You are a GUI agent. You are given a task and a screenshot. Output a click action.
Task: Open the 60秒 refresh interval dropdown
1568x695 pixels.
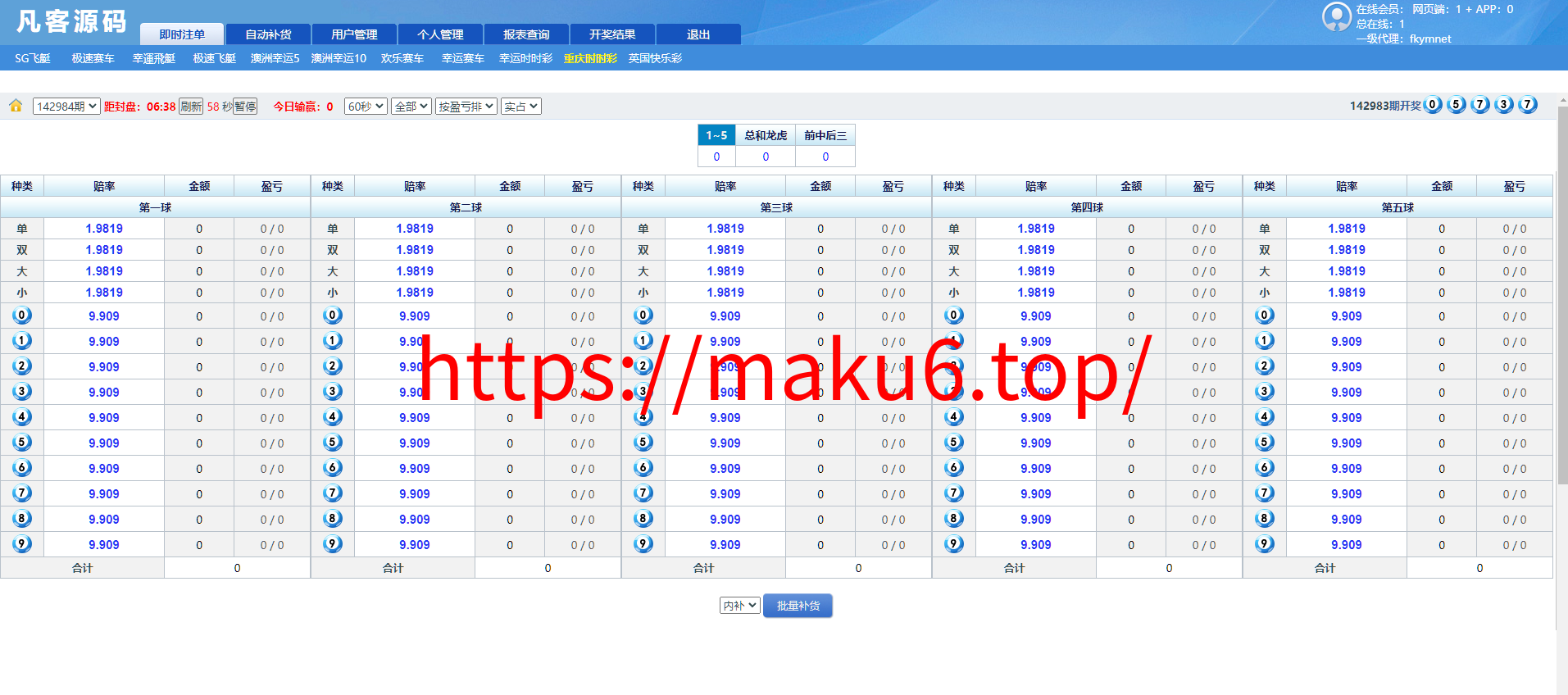[366, 107]
